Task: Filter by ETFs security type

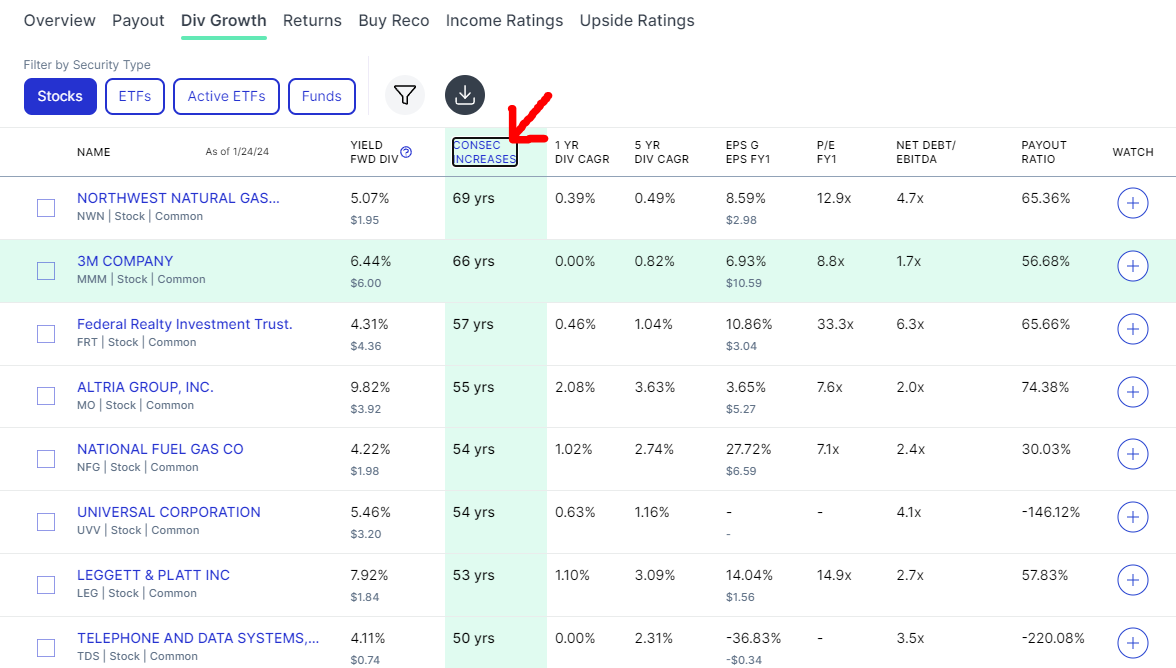Action: coord(135,97)
